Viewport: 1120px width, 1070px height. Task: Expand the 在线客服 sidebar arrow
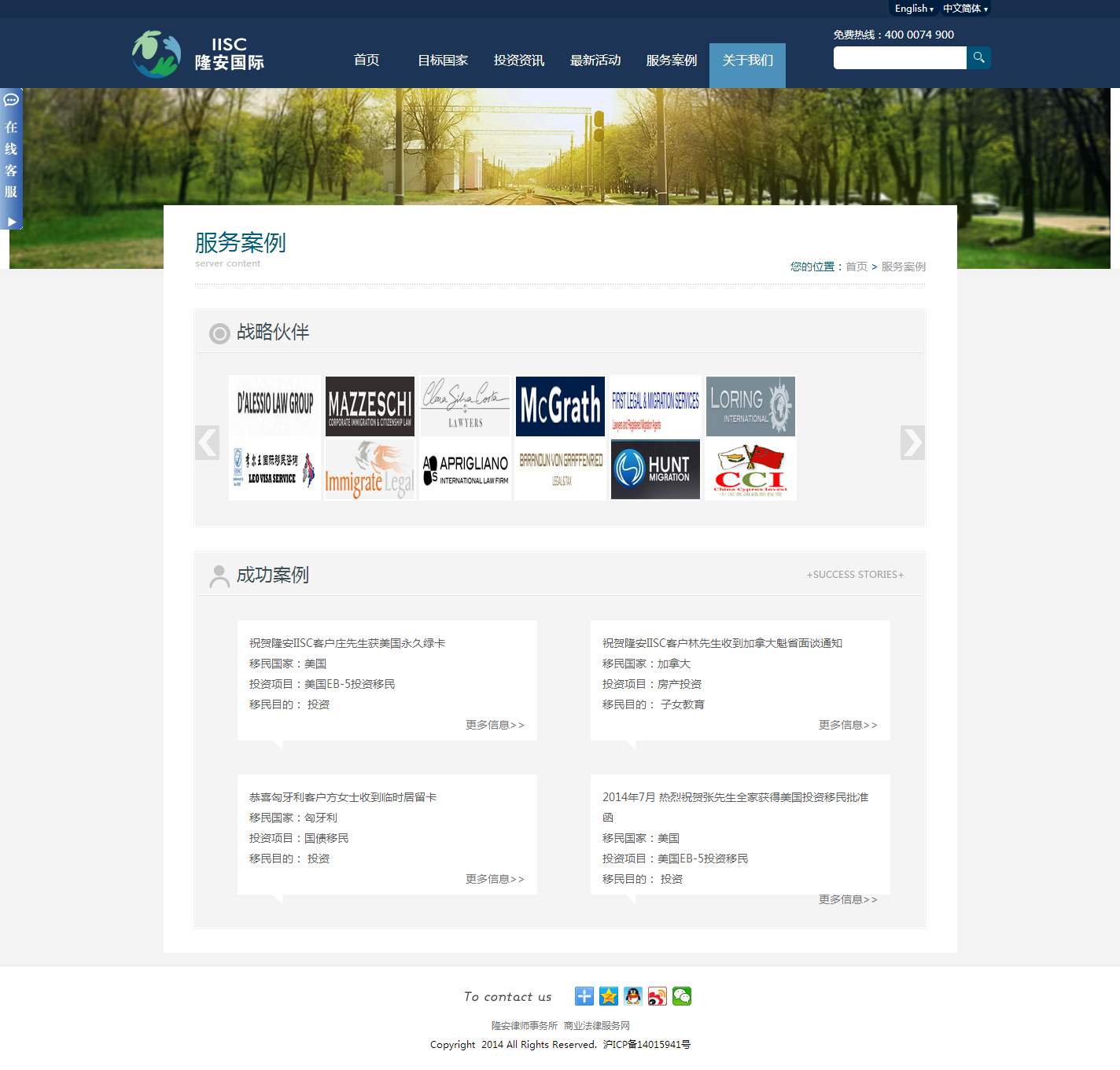tap(11, 222)
